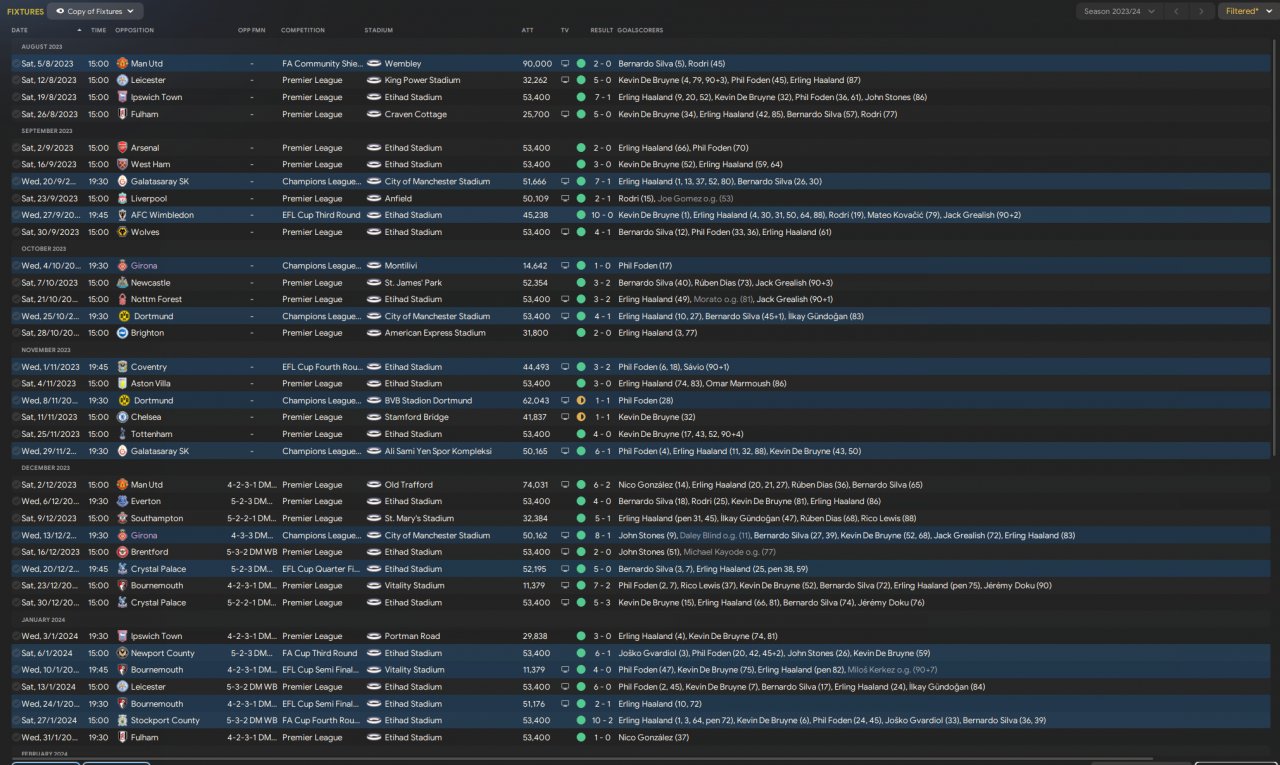Sort by the OPPOSITION column header
Screen dimensions: 1280x765
pos(134,30)
